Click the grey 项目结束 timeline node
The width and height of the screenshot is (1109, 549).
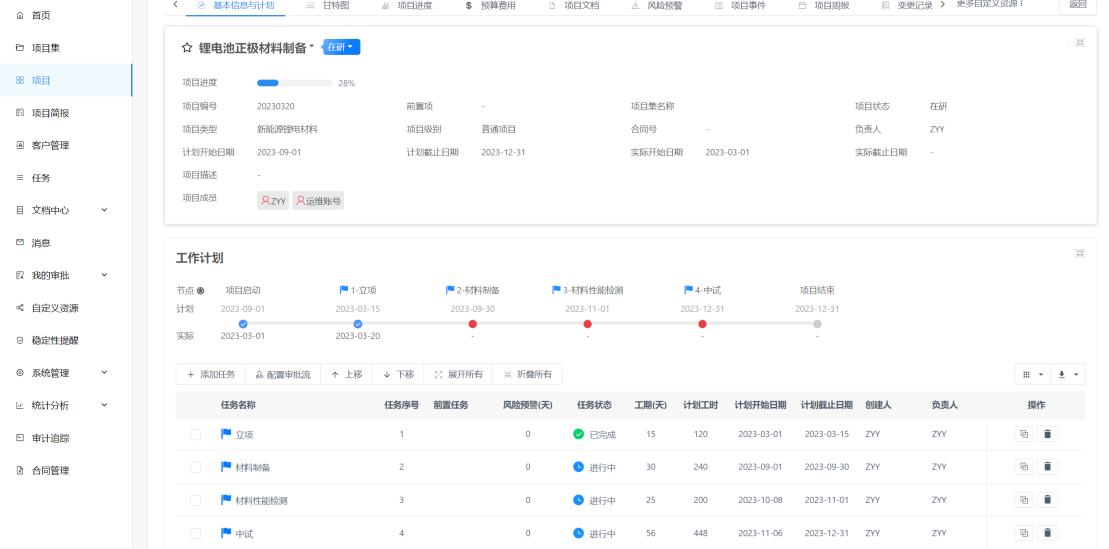[818, 324]
